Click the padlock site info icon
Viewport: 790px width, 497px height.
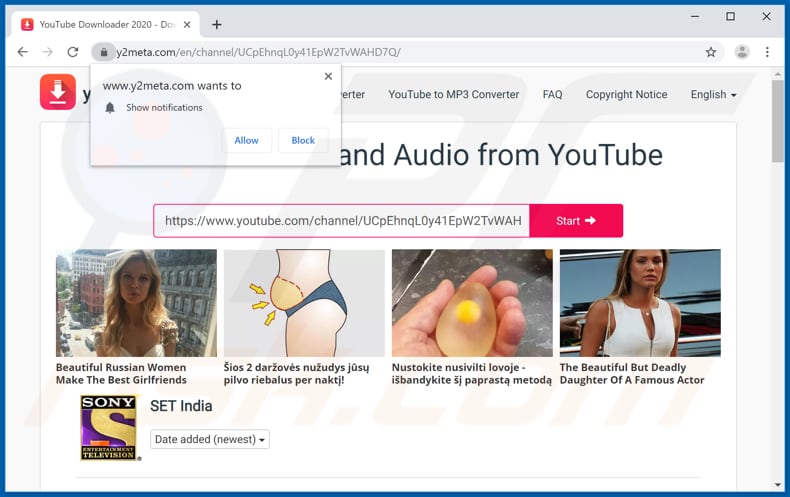click(104, 52)
